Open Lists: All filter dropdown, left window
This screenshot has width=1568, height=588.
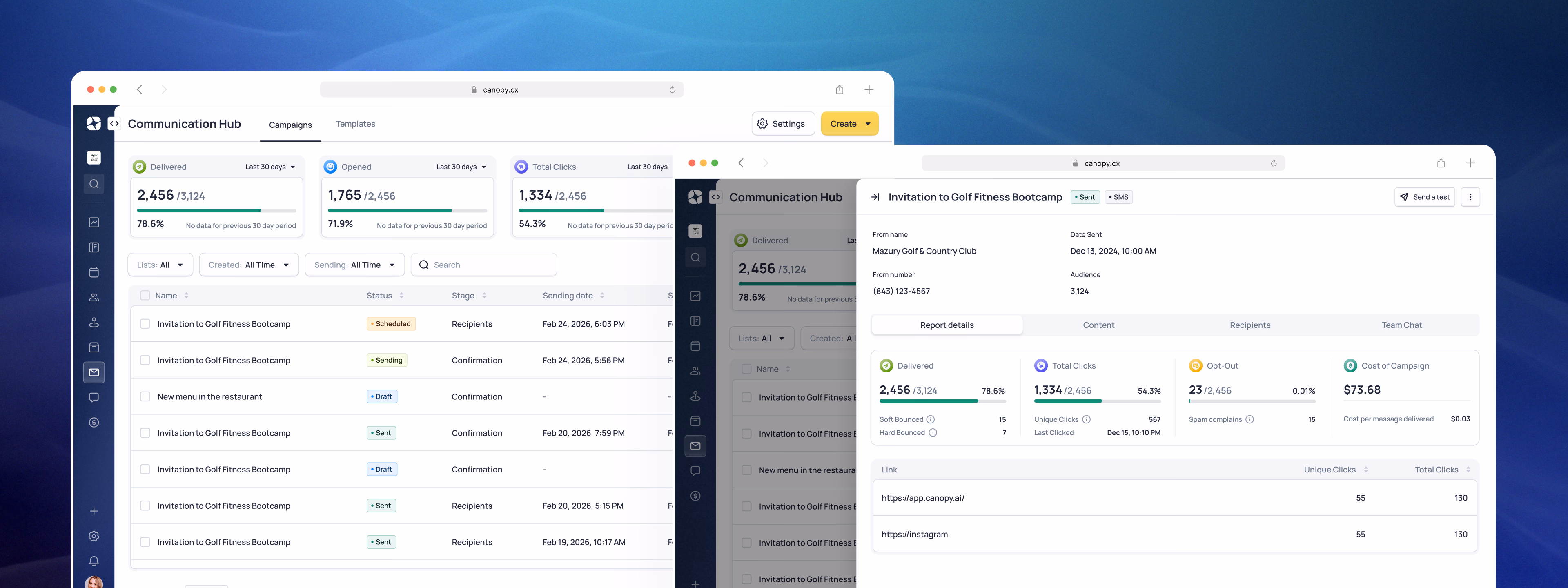pyautogui.click(x=160, y=265)
